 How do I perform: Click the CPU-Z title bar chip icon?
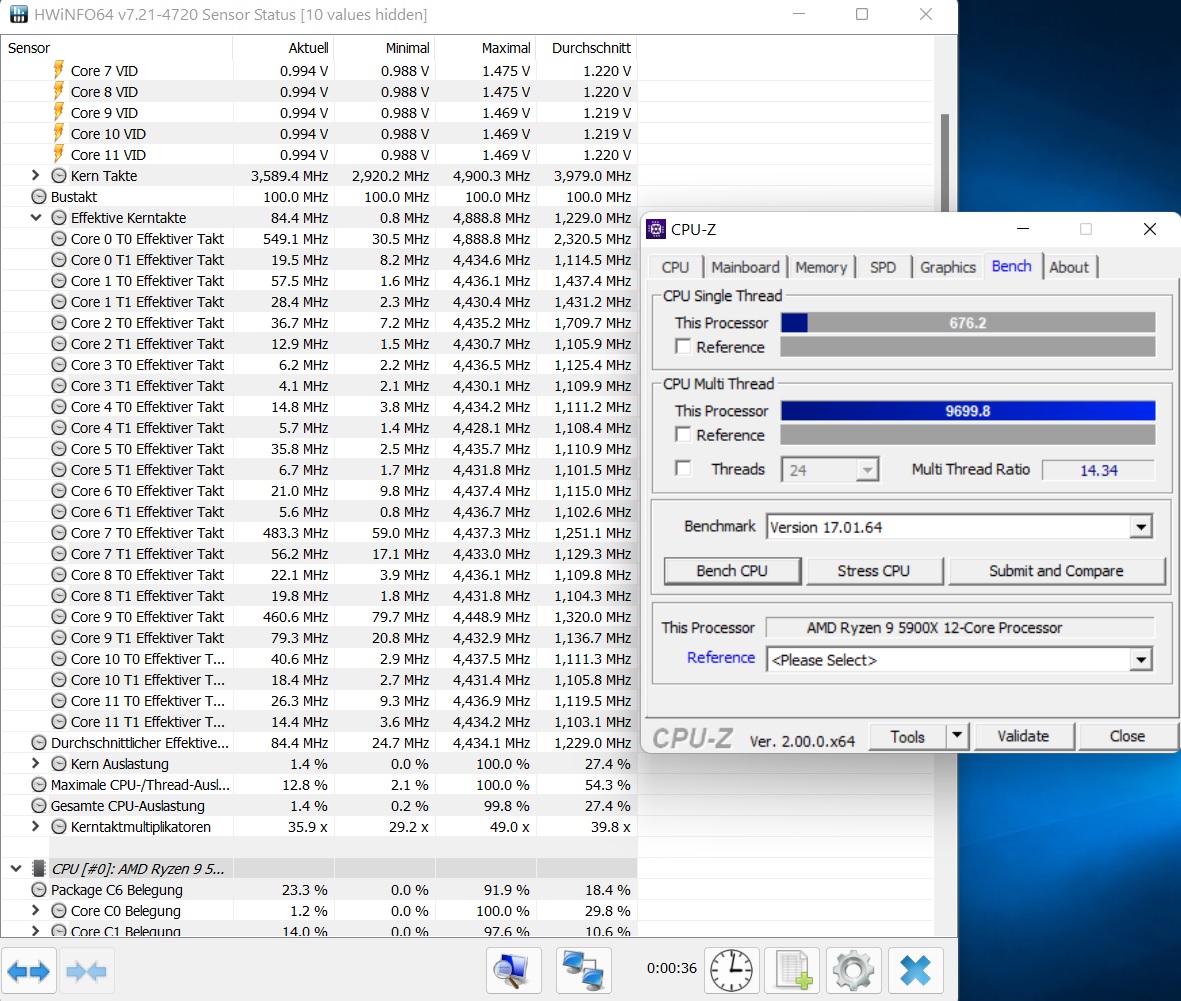(x=656, y=229)
